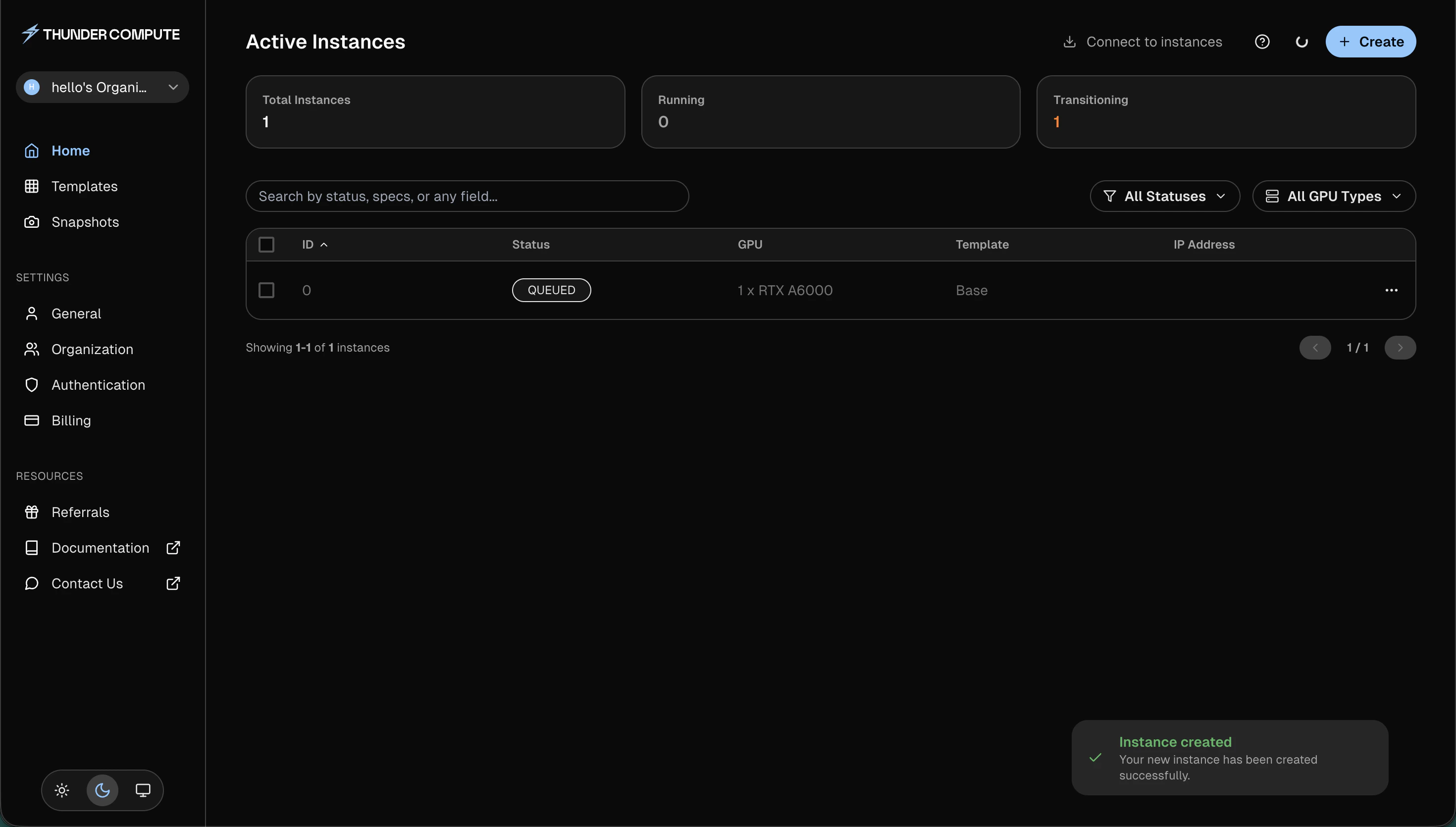The height and width of the screenshot is (827, 1456).
Task: Click the download icon beside Connect to instances
Action: 1069,42
